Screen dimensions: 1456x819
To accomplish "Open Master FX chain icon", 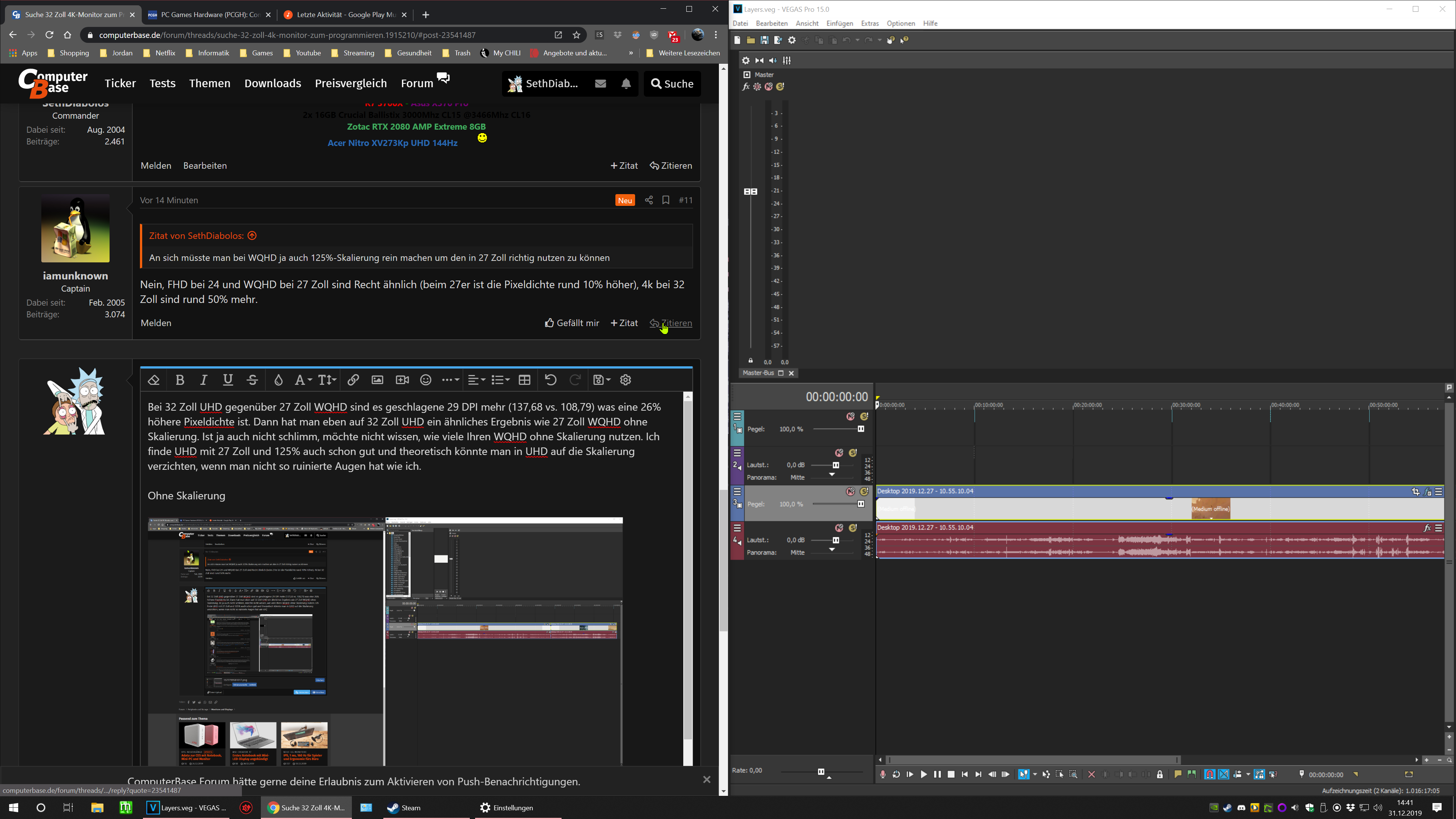I will tap(745, 86).
